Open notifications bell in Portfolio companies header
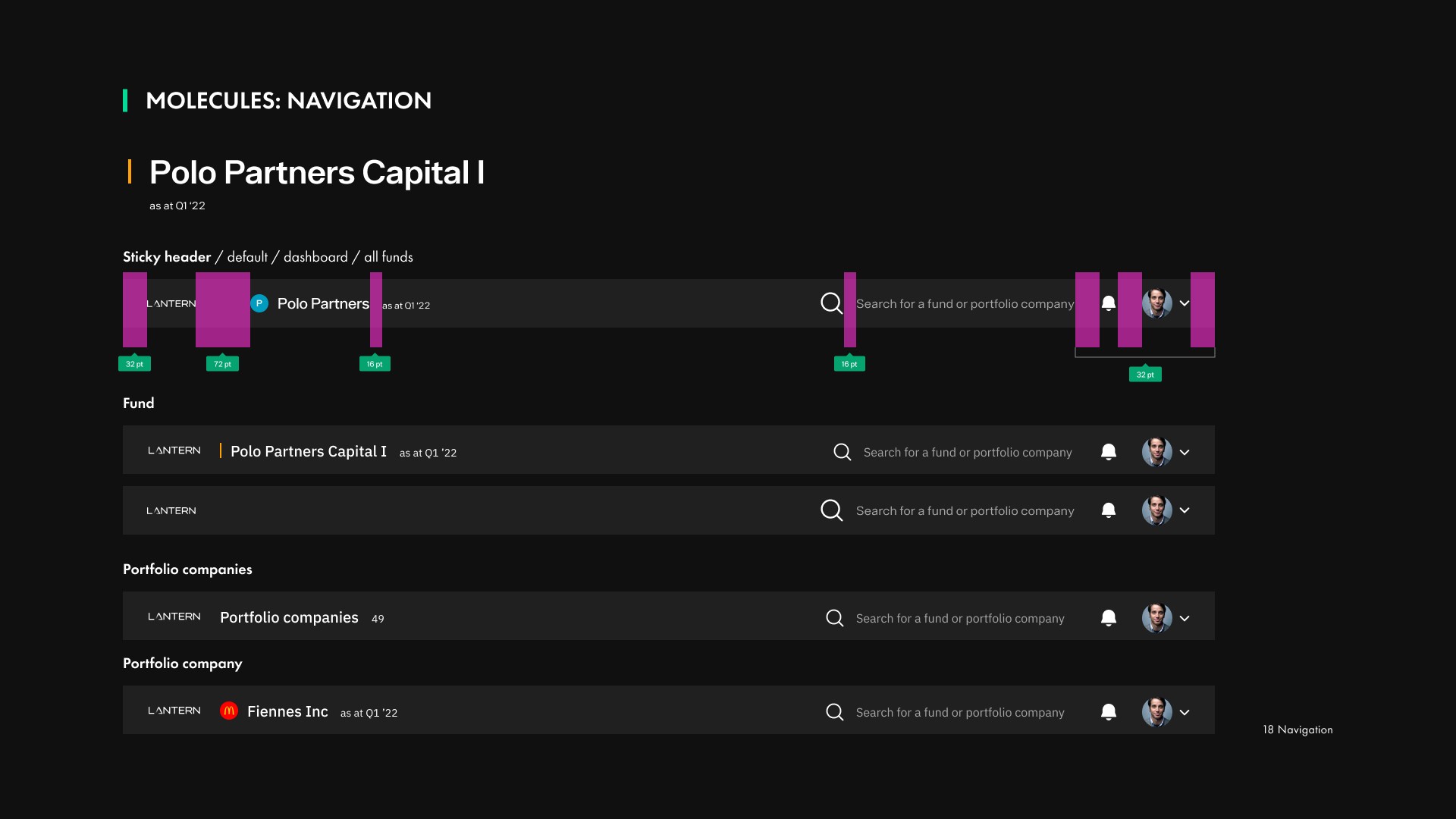 (x=1108, y=618)
